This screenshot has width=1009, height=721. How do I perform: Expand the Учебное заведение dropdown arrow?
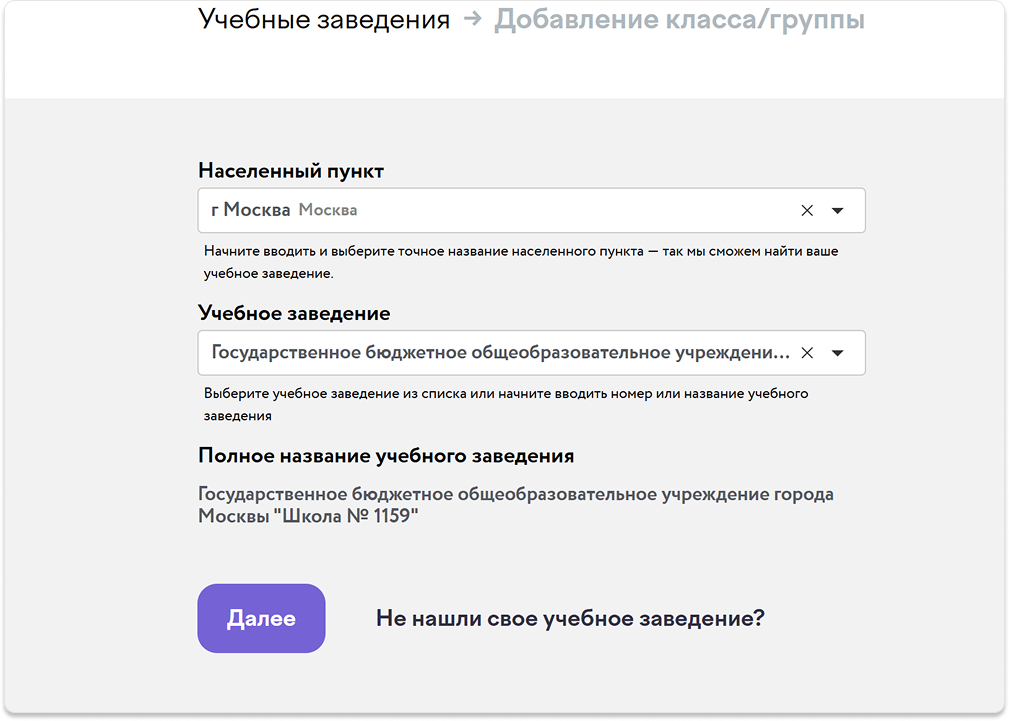[837, 353]
